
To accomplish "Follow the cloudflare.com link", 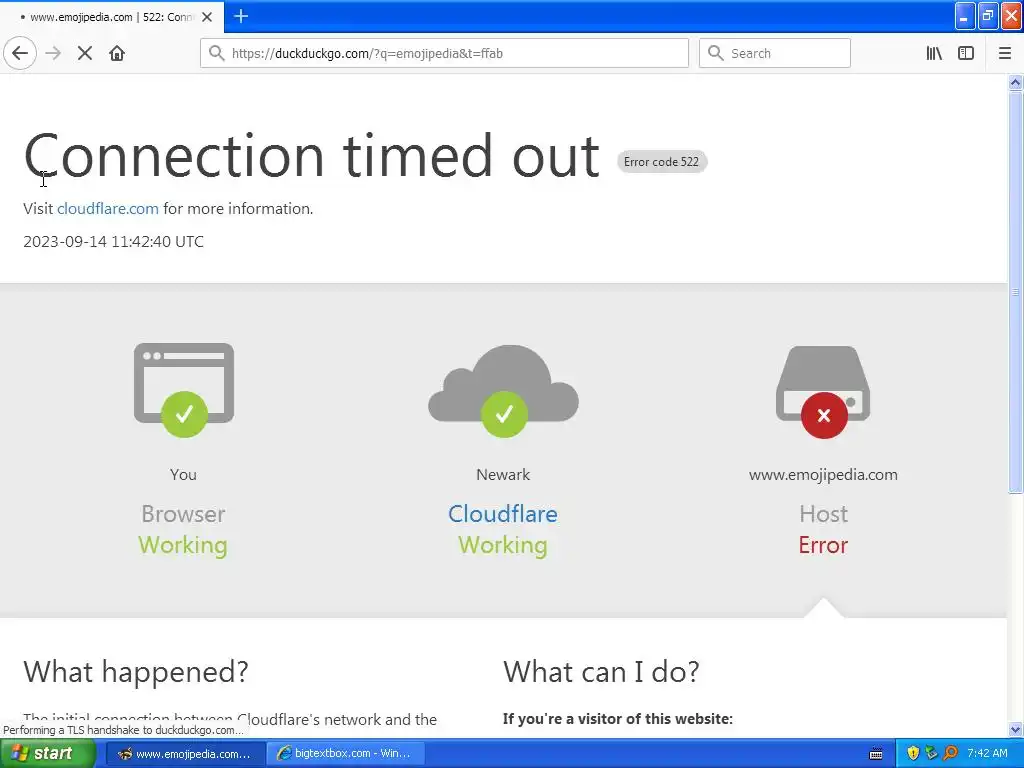I will (x=108, y=208).
